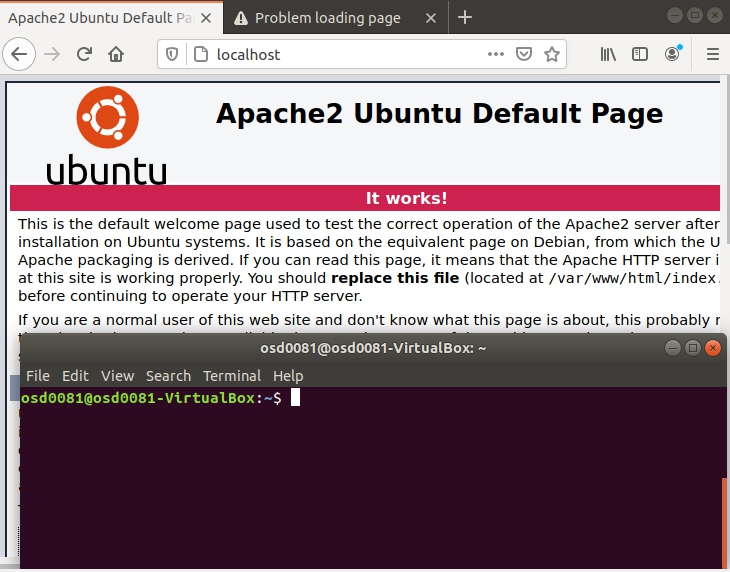This screenshot has width=730, height=572.
Task: Open terminal File menu
Action: [38, 376]
